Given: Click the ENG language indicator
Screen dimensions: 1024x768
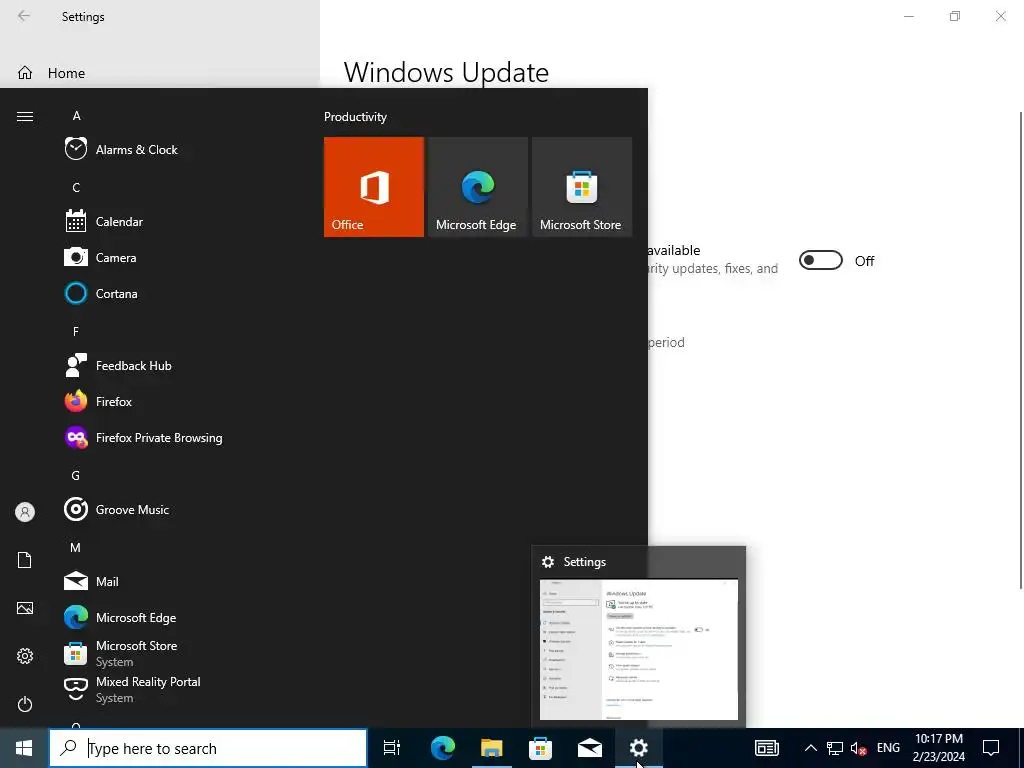Looking at the screenshot, I should [888, 748].
